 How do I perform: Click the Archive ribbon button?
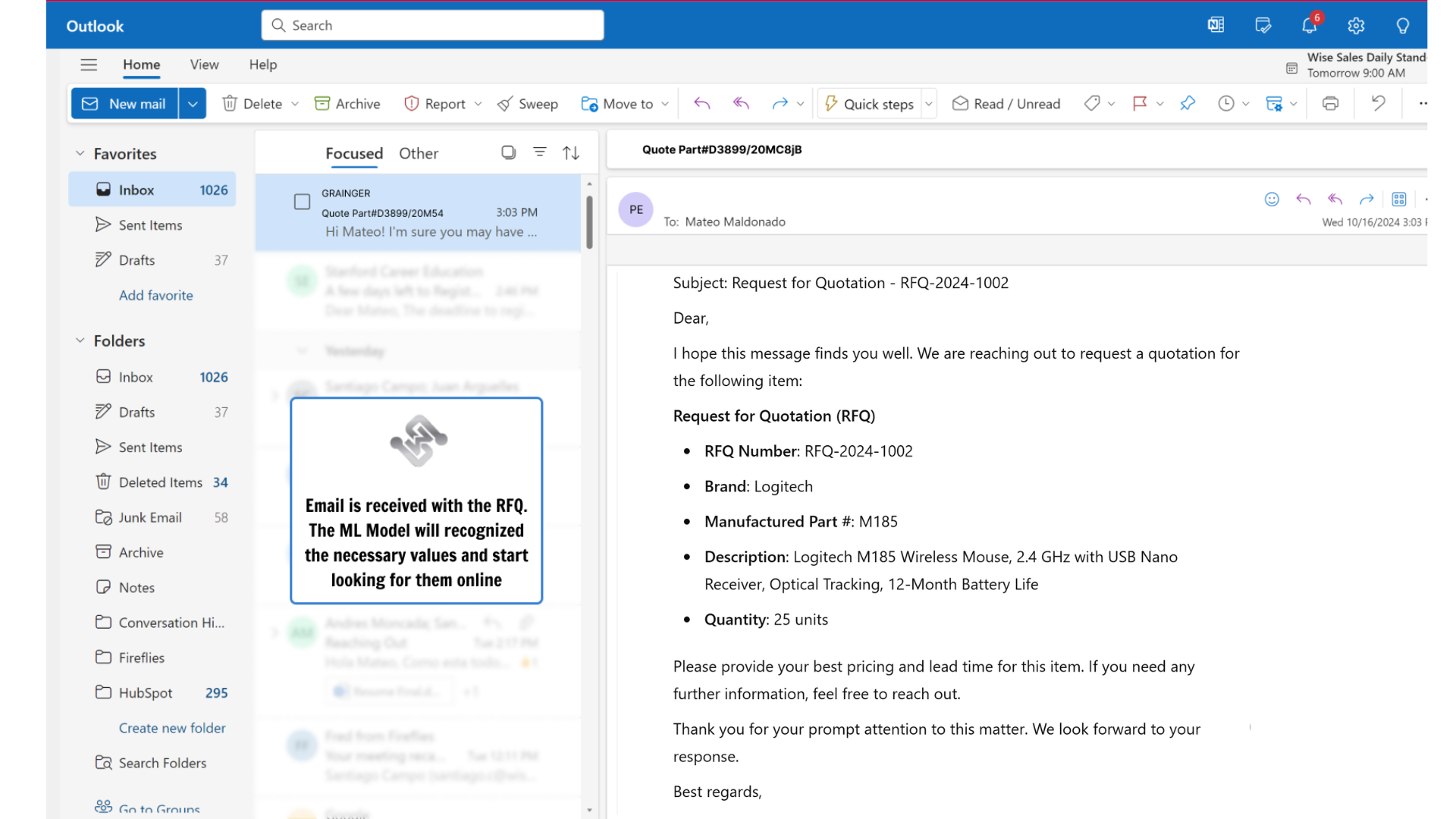point(347,104)
